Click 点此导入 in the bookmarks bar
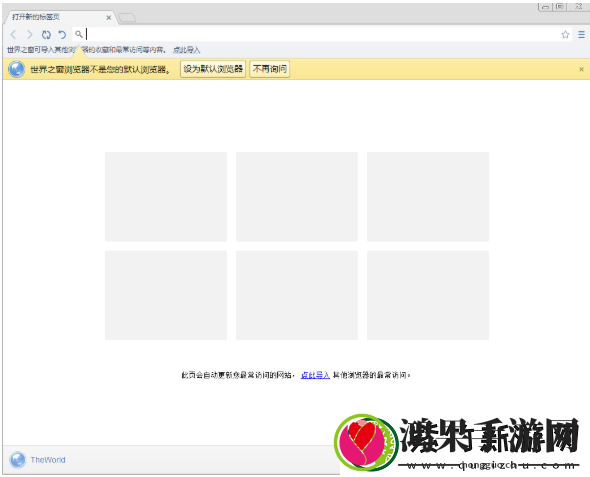Viewport: 590px width, 477px height. [x=187, y=50]
